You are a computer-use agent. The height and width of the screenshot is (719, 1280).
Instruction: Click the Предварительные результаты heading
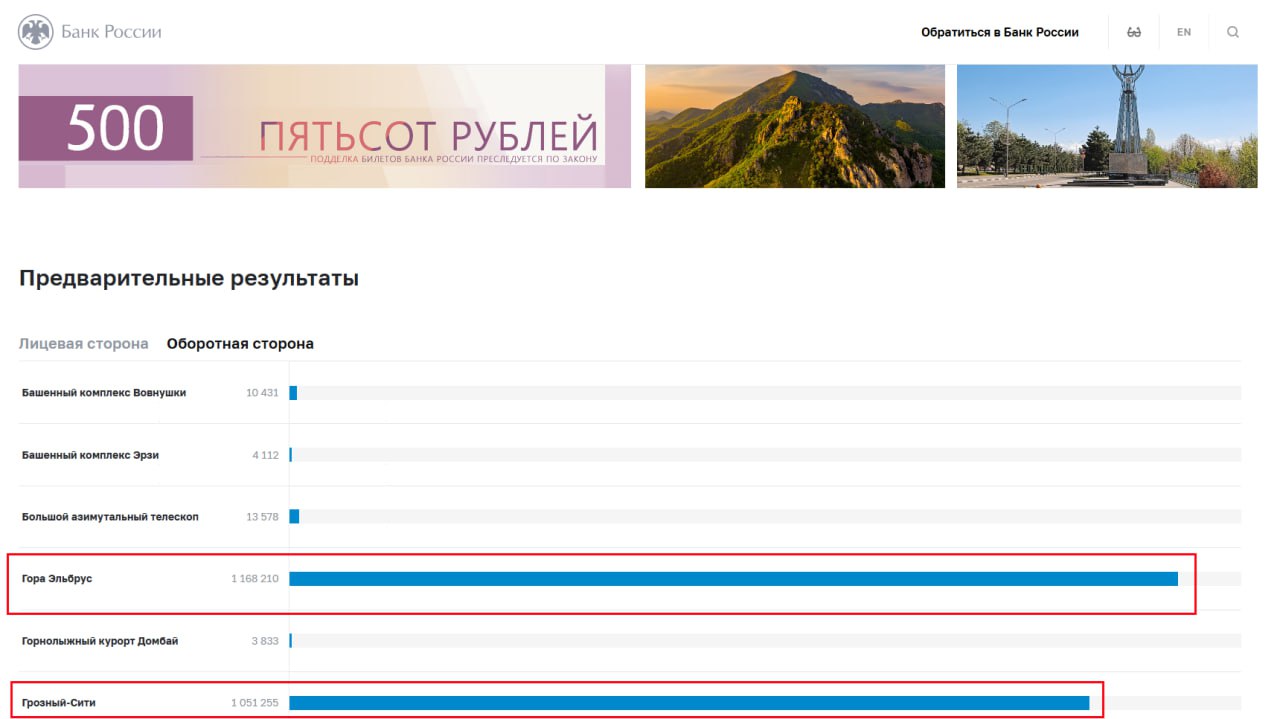pyautogui.click(x=189, y=279)
